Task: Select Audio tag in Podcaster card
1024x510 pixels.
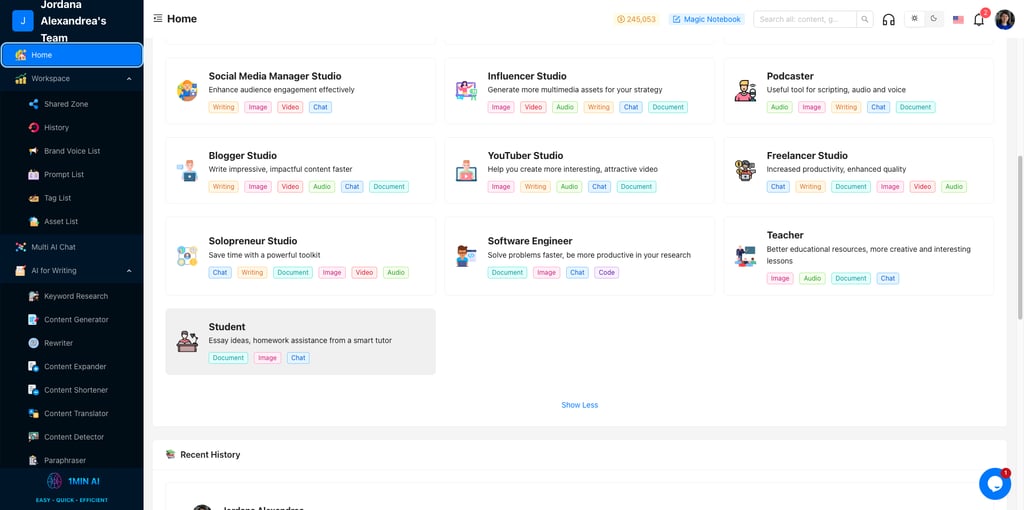Action: 779,107
